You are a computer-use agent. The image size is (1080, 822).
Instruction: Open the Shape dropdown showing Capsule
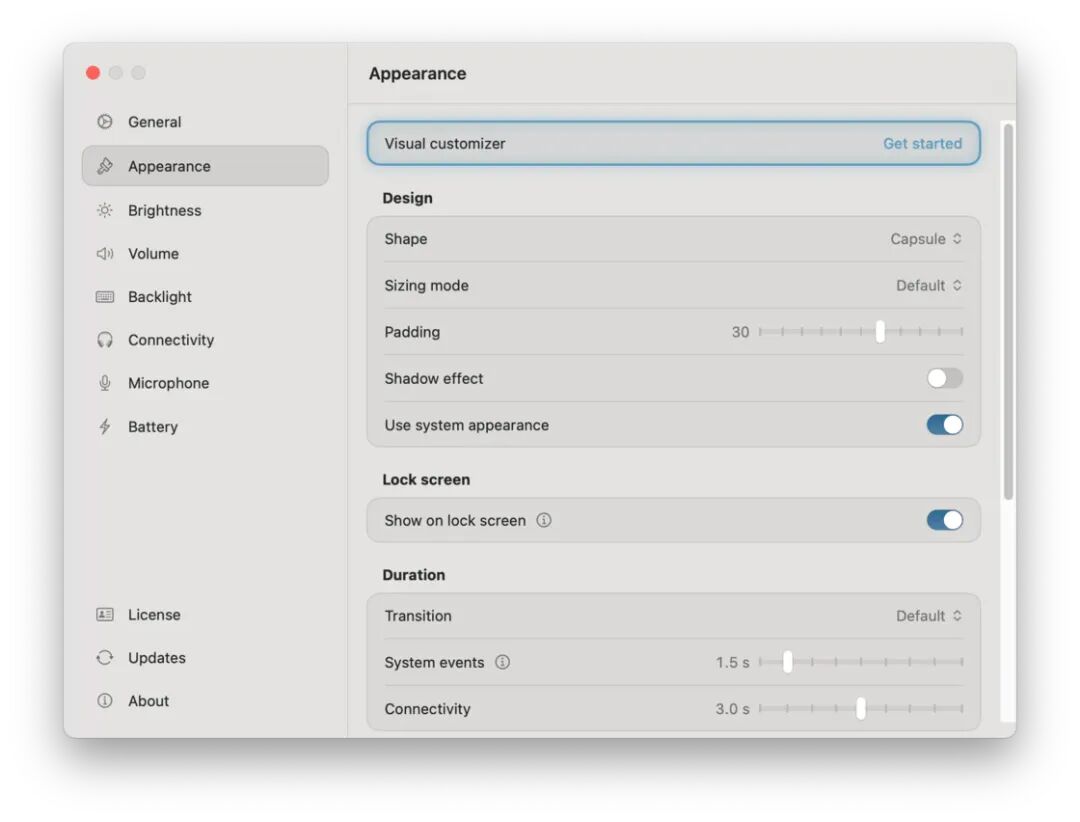926,239
